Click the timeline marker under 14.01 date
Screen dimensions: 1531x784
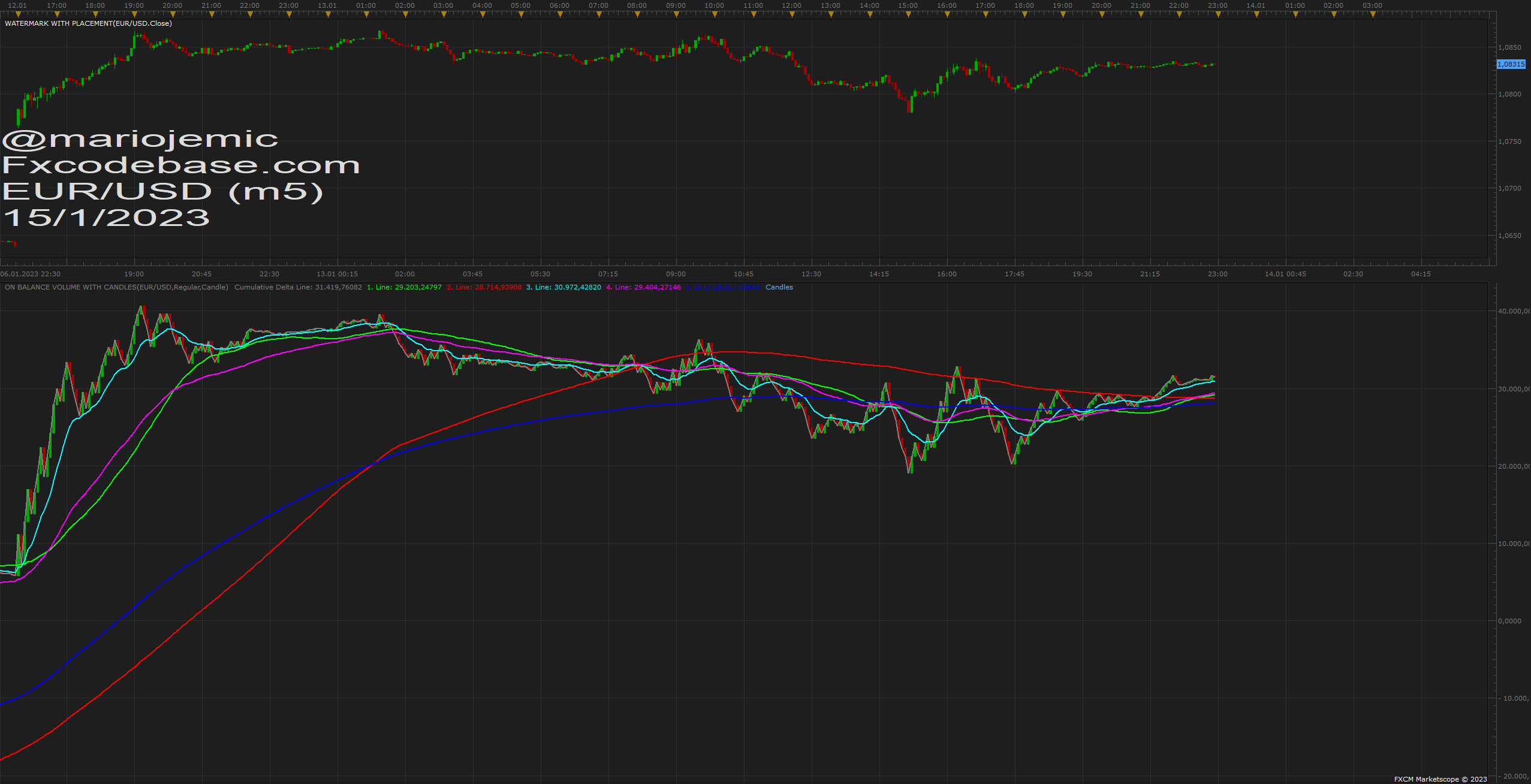[1256, 14]
